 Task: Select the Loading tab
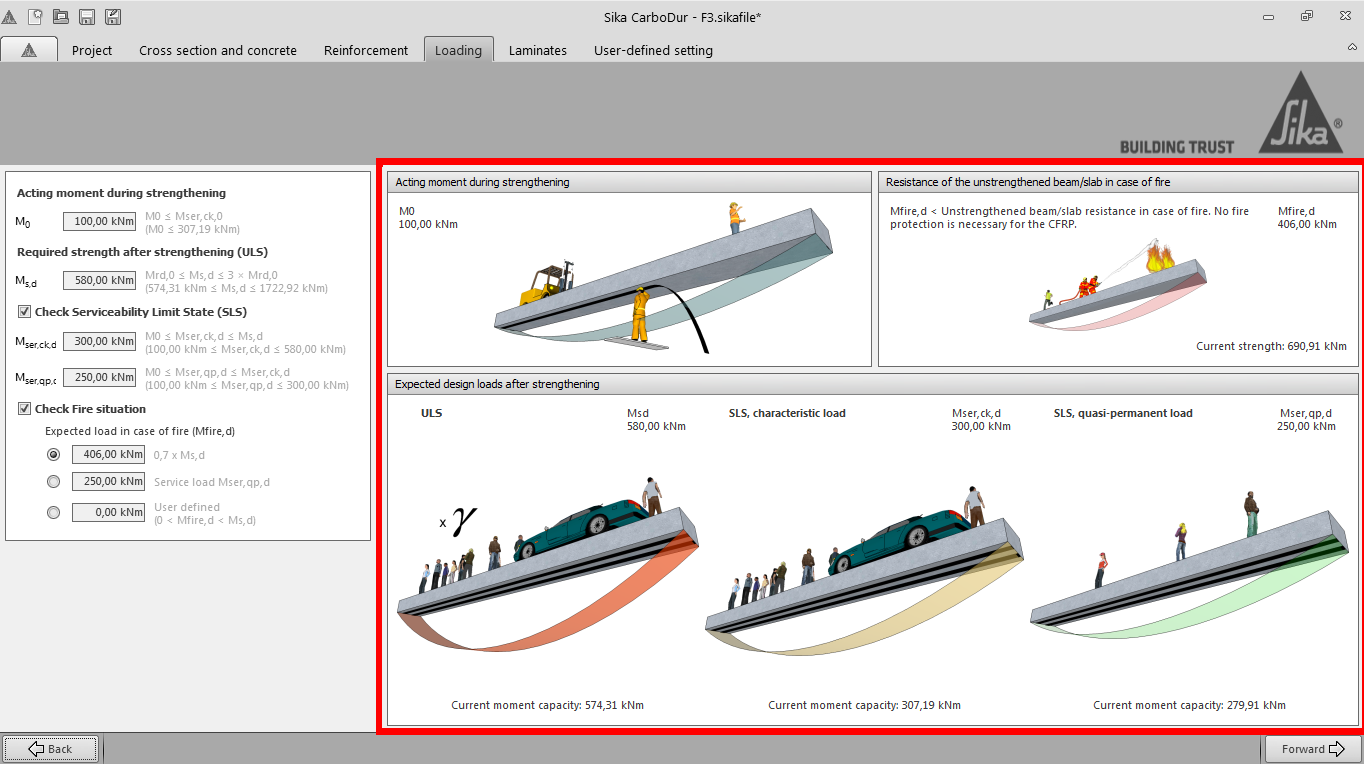point(458,50)
